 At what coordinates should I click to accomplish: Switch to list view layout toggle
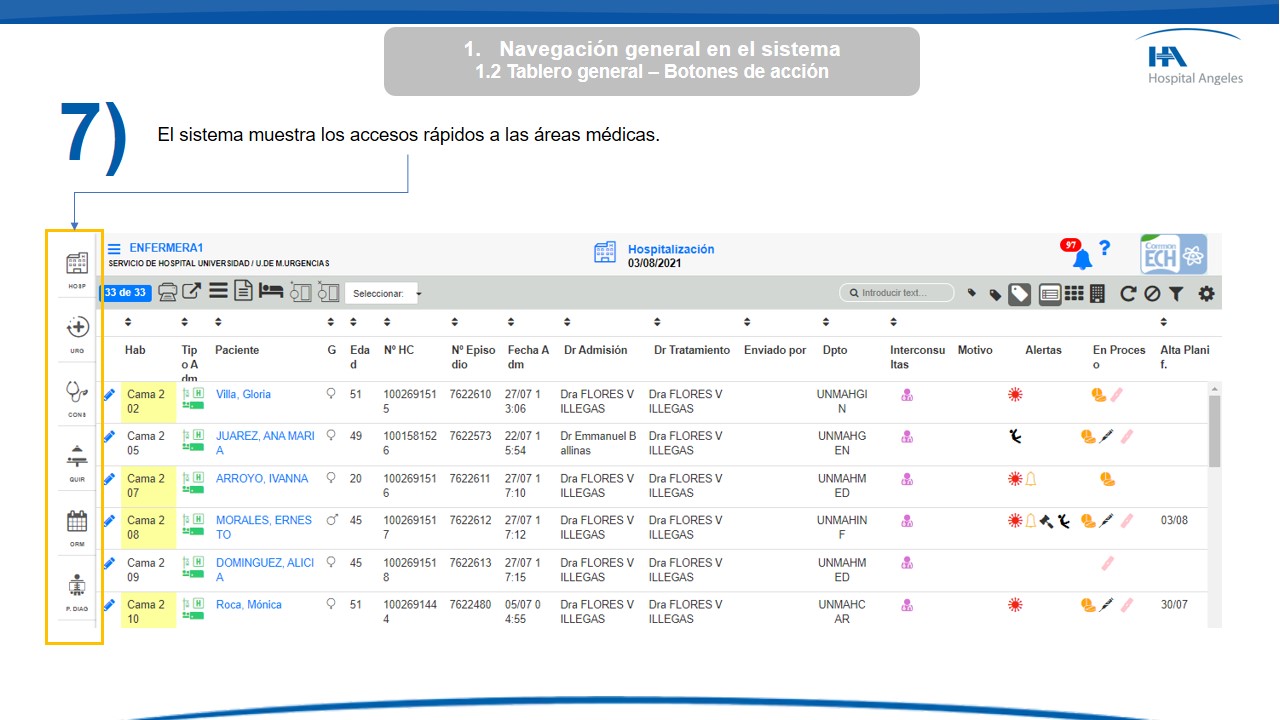tap(1049, 293)
